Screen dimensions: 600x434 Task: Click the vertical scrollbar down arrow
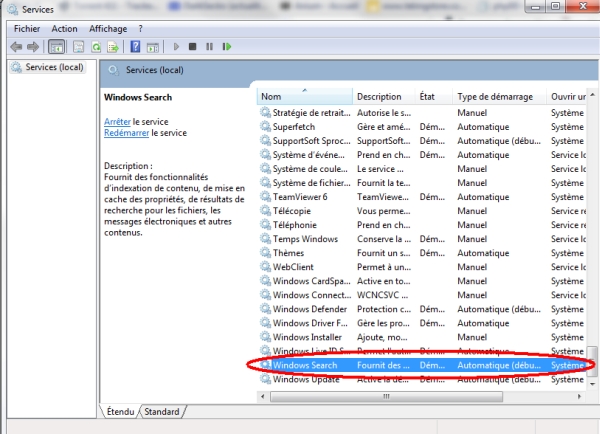point(592,384)
